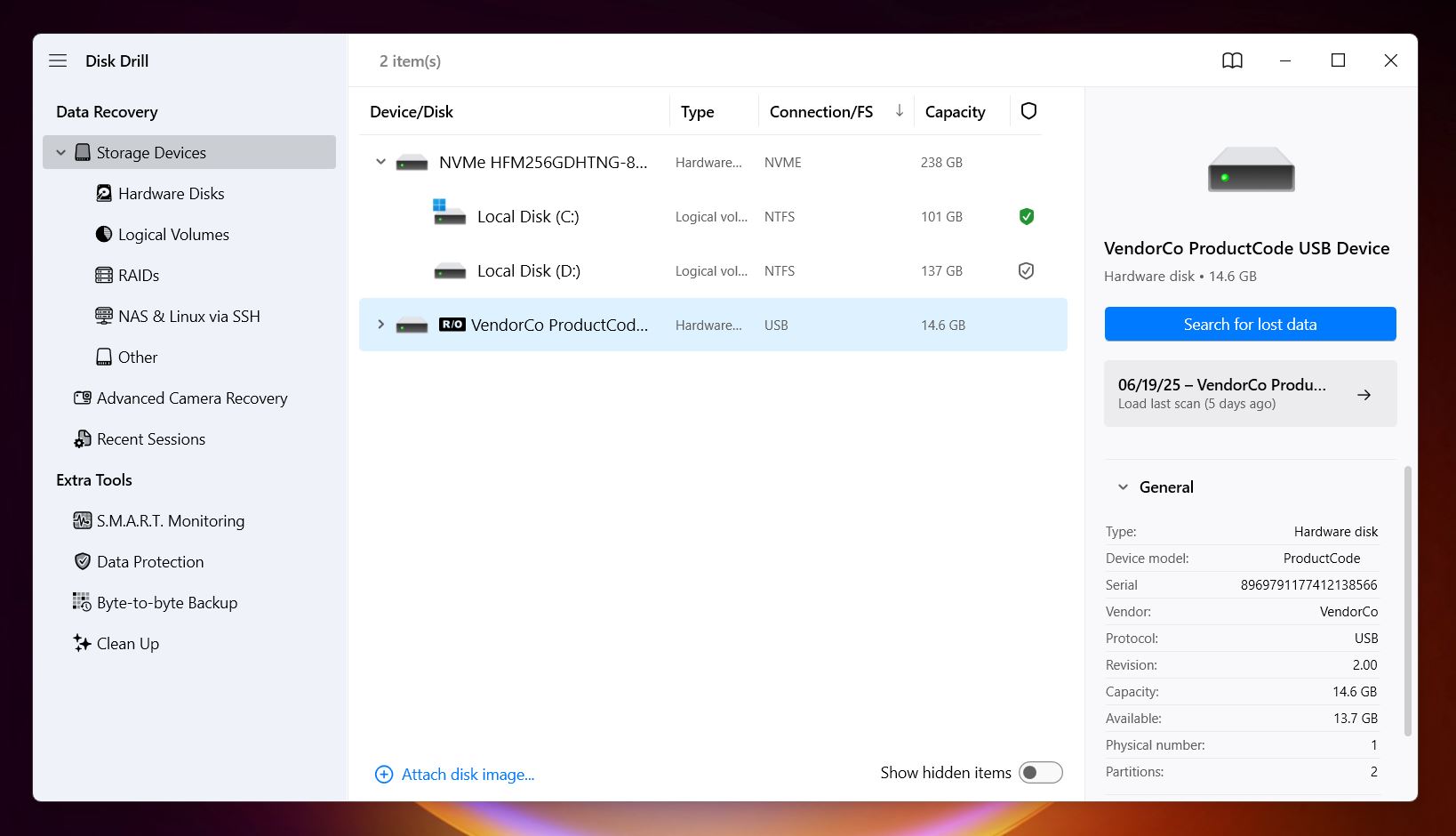The image size is (1456, 836).
Task: Click the sort arrow next to Connection/FS
Action: click(899, 110)
